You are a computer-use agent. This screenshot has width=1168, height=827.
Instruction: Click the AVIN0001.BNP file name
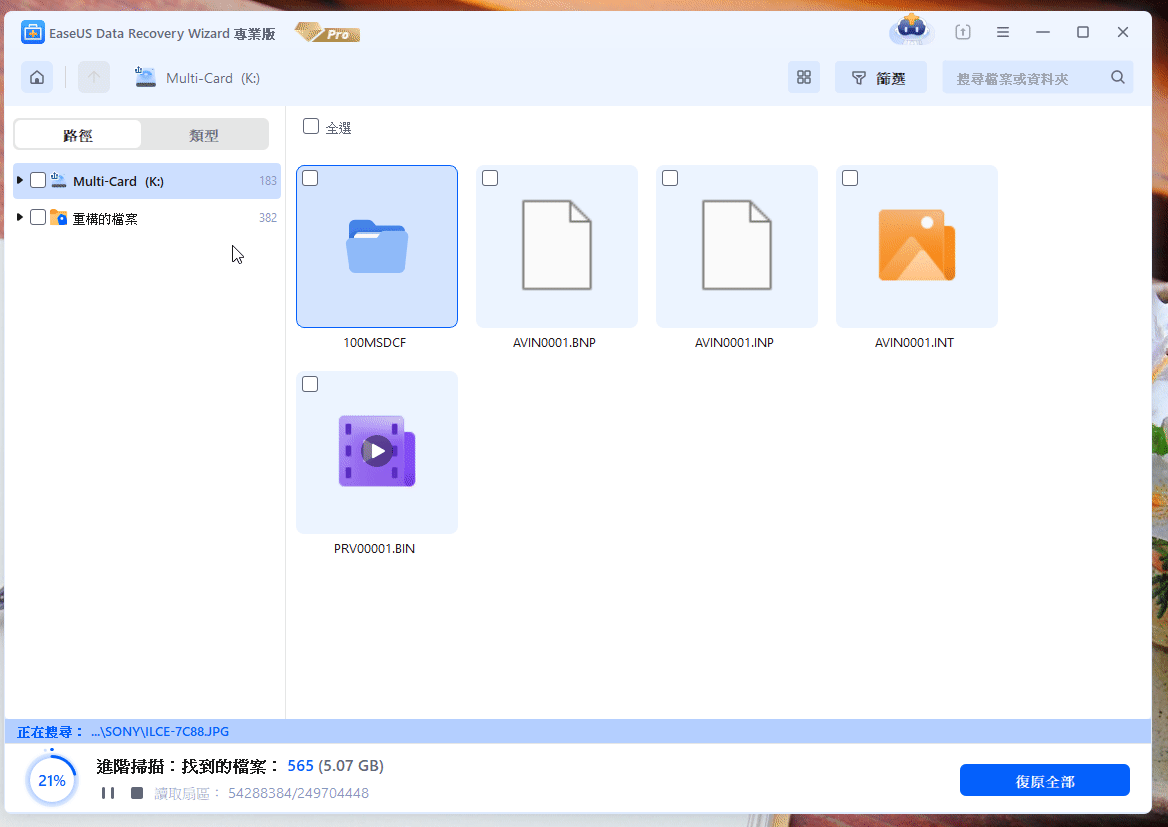tap(554, 343)
